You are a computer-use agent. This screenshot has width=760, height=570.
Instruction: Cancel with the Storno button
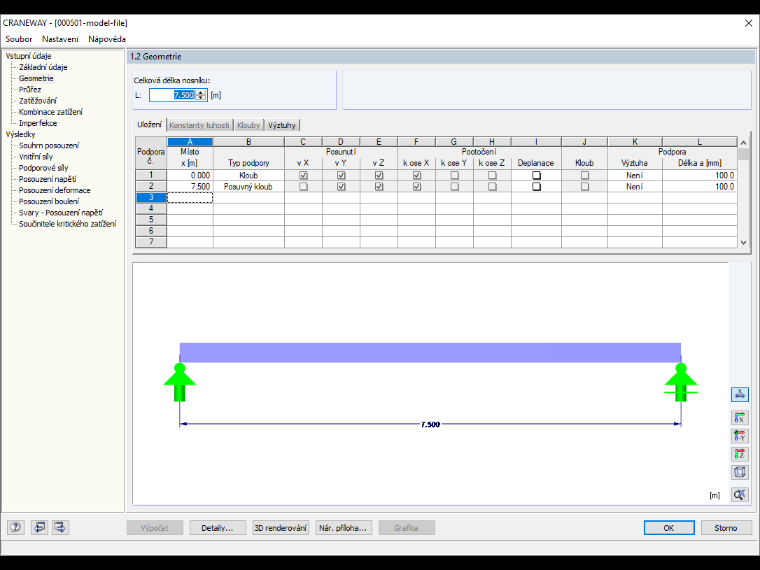click(x=726, y=528)
